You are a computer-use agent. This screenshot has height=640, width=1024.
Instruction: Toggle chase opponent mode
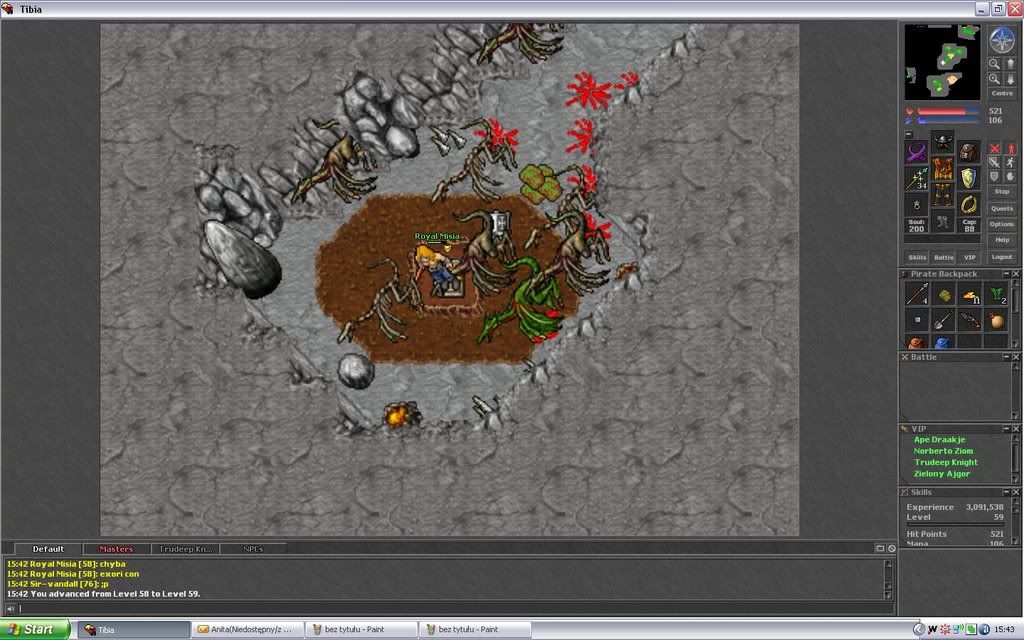(x=1010, y=163)
